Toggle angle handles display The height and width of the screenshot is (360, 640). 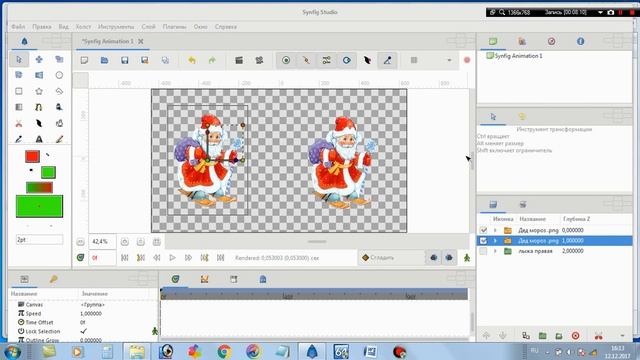click(x=387, y=60)
